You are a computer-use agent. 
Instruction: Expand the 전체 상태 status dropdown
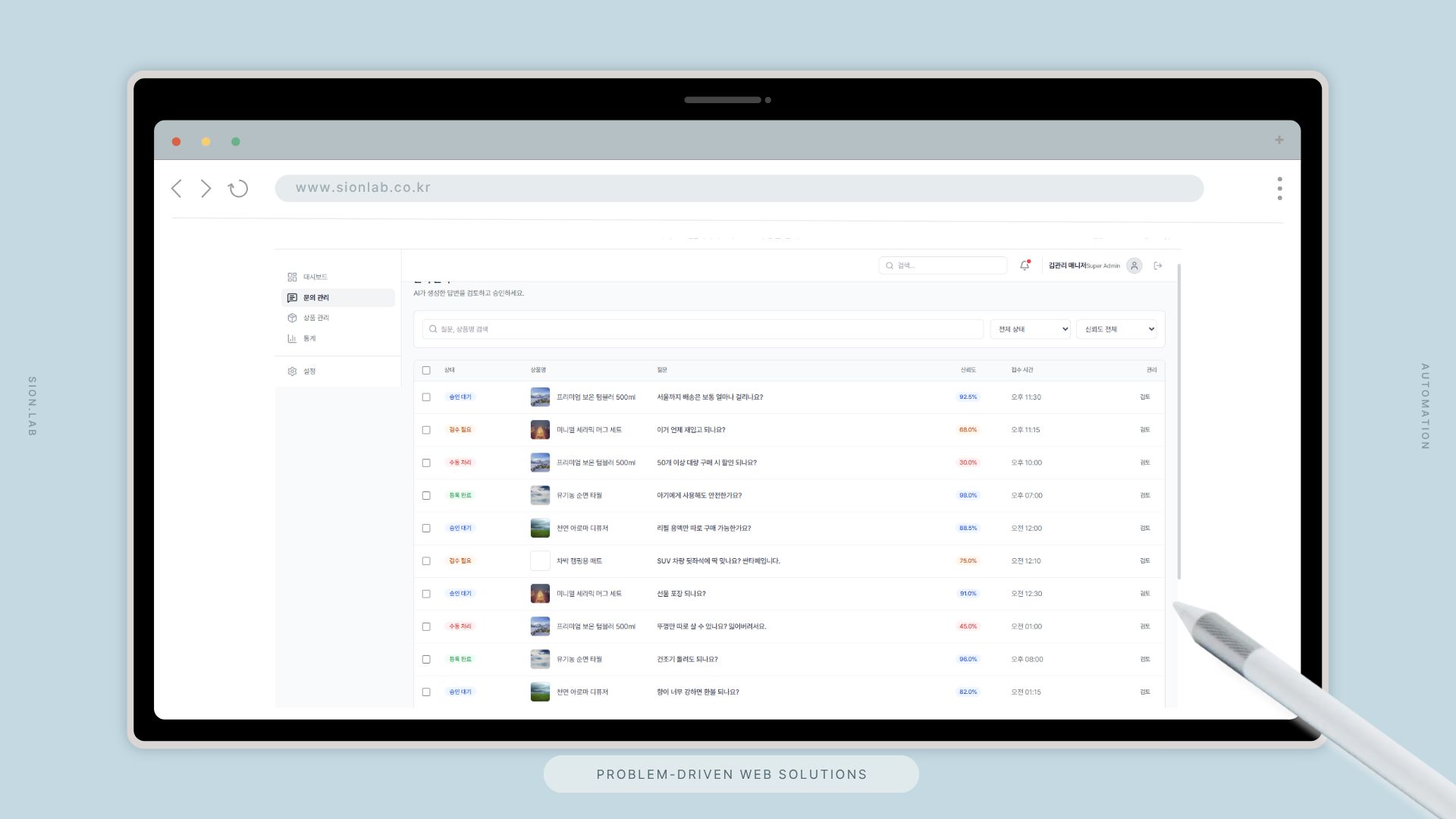tap(1030, 329)
